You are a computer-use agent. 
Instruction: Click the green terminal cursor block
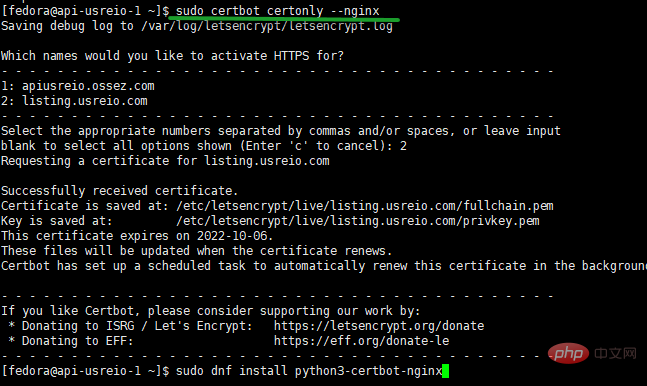(x=446, y=371)
